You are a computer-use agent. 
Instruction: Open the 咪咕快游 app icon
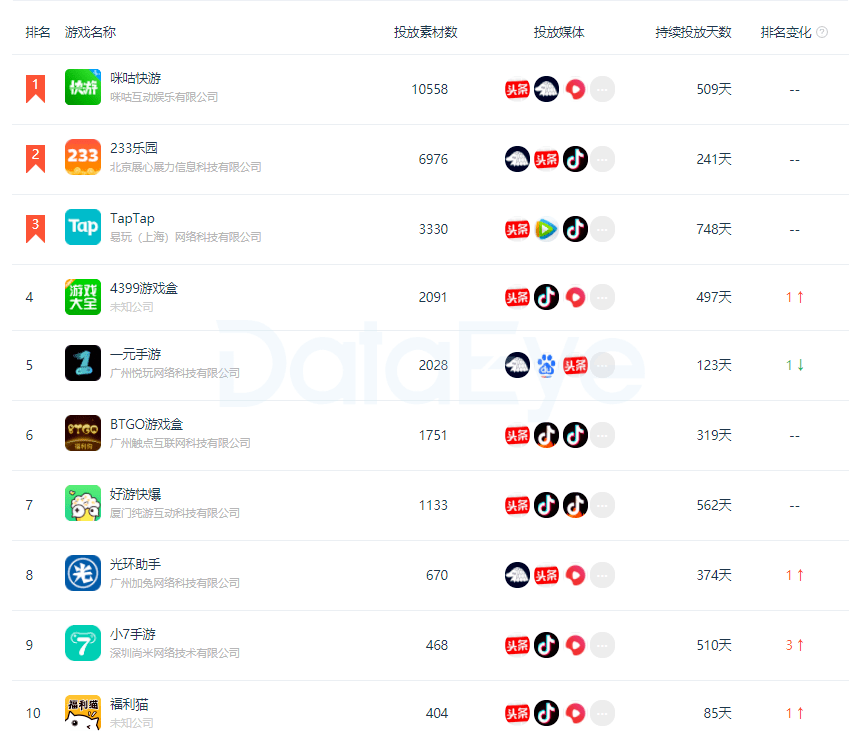(82, 87)
